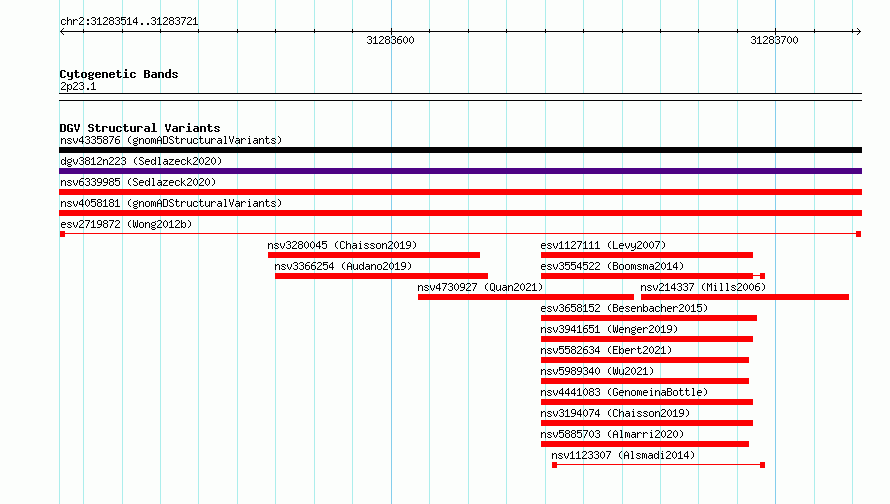Click the esv3554522 (Boomsma2014) label

pos(612,266)
